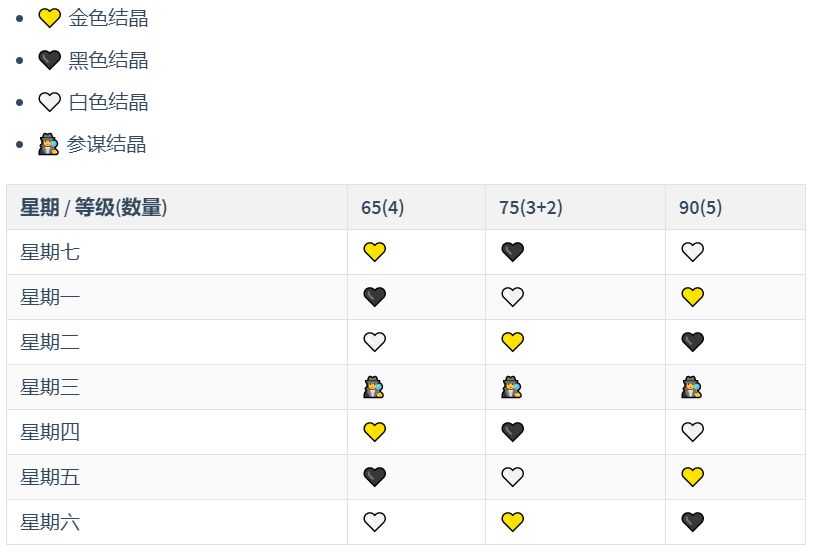Click the 星期三 row label
Screen dimensions: 813x555
point(50,387)
